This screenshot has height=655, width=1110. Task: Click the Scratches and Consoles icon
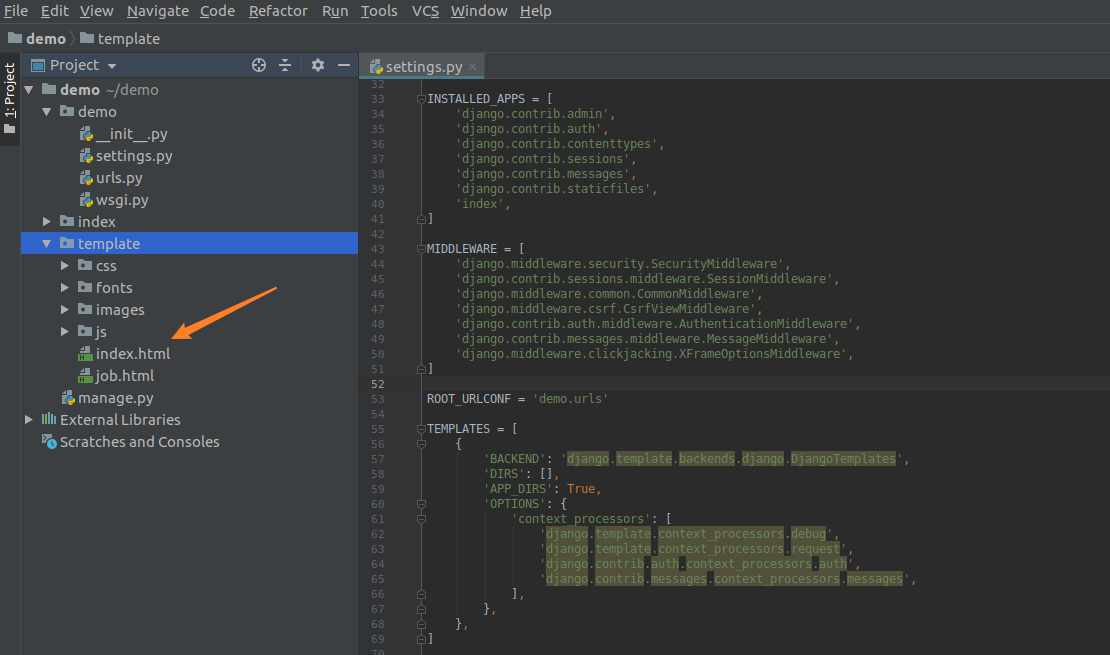point(49,441)
